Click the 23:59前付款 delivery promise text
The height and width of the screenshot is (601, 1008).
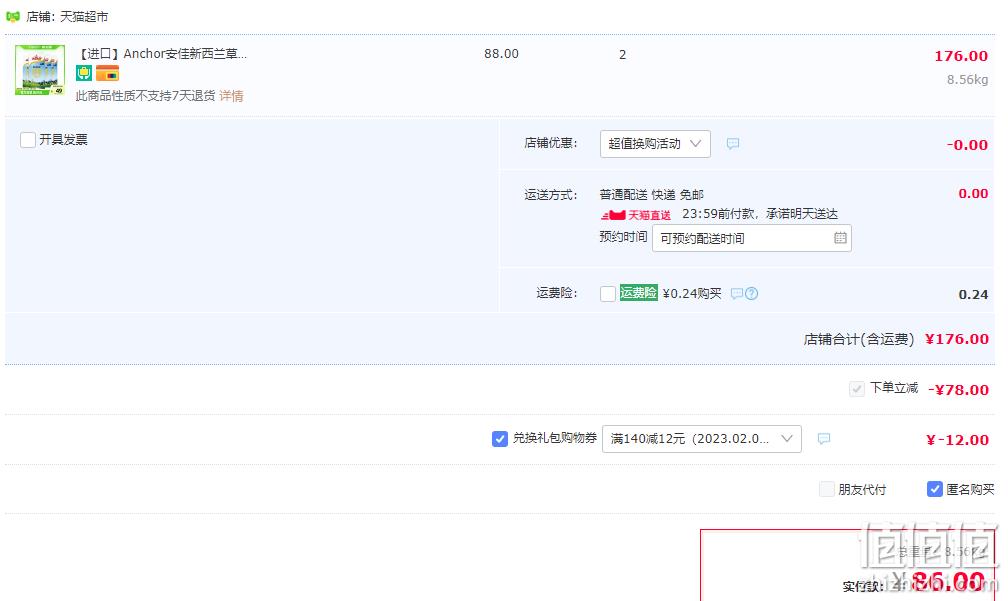pos(760,214)
